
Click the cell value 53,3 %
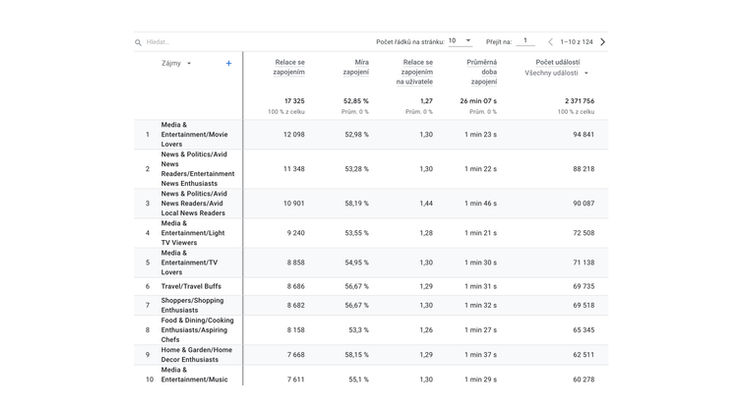(x=359, y=330)
